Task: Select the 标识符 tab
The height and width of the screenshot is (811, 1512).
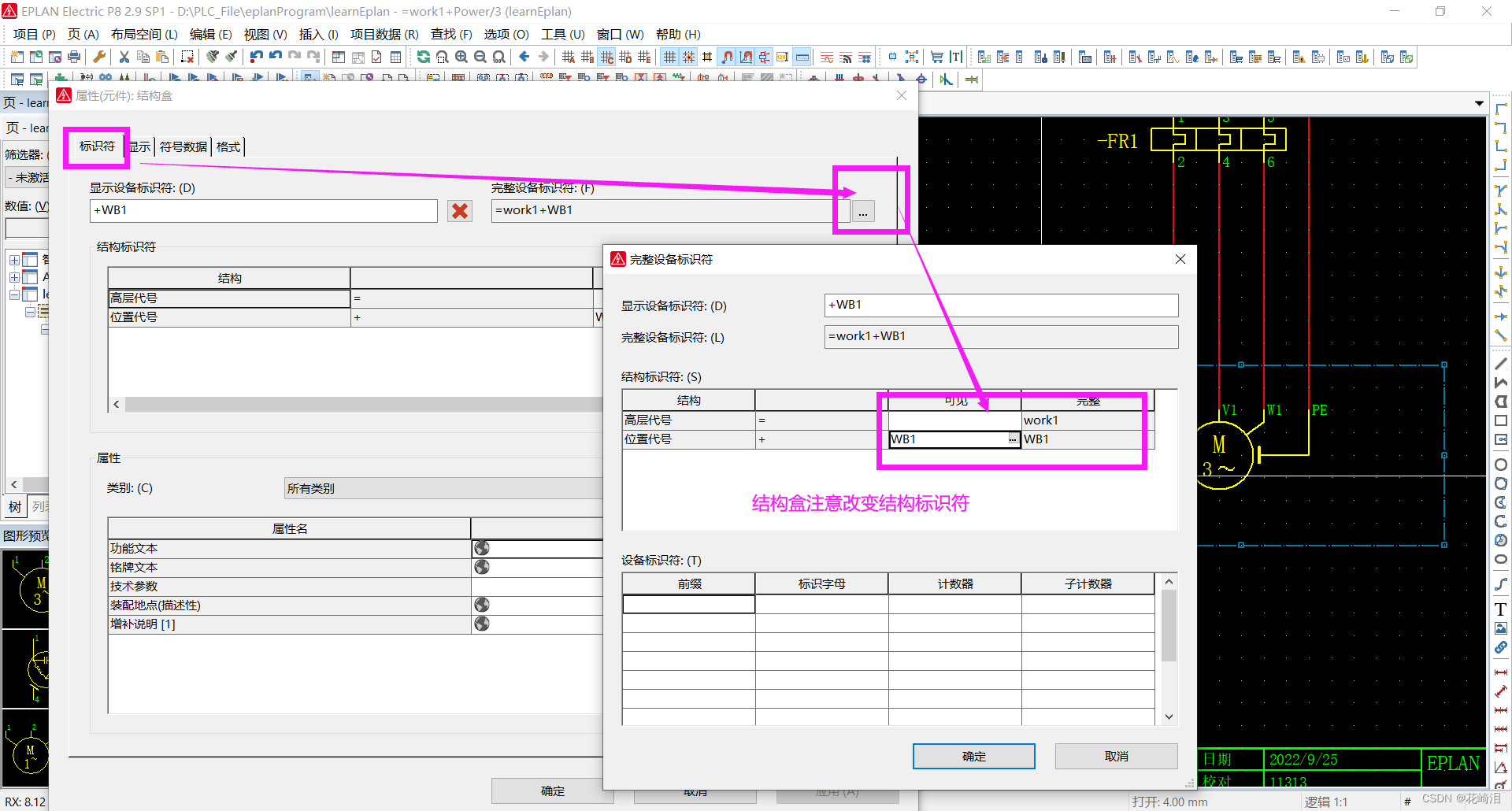Action: 97,146
